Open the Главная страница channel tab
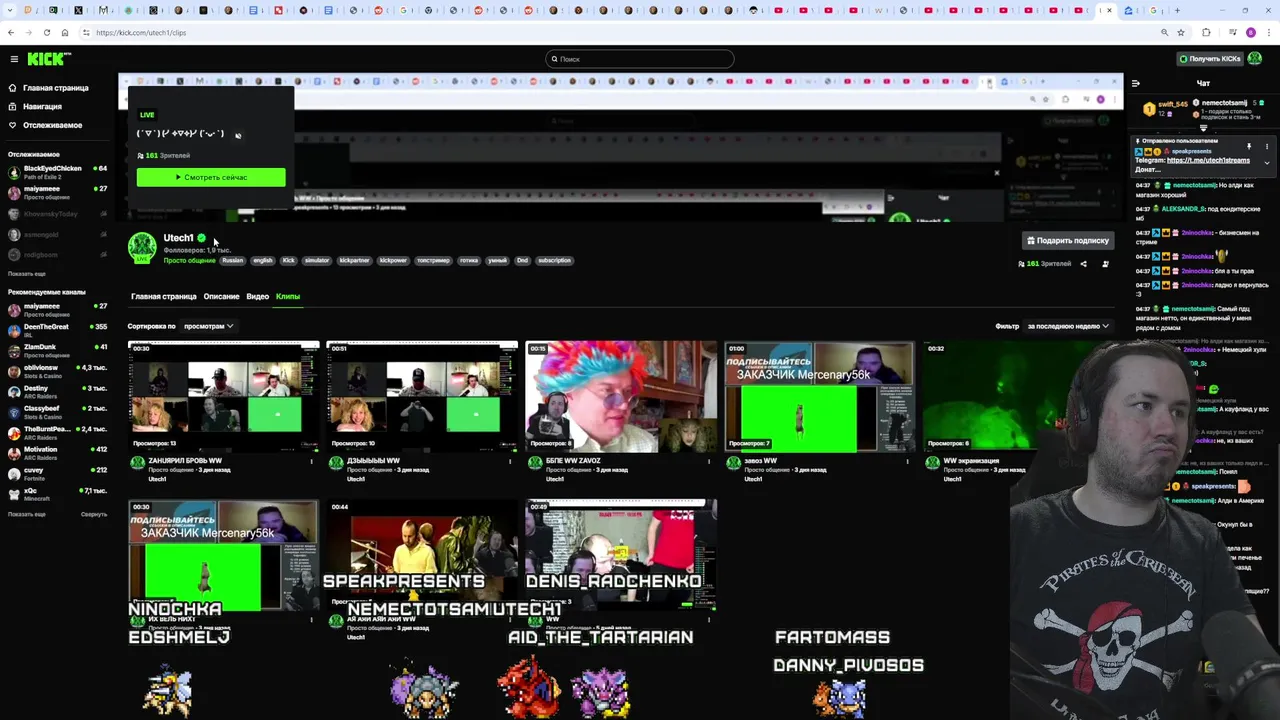 pyautogui.click(x=164, y=296)
